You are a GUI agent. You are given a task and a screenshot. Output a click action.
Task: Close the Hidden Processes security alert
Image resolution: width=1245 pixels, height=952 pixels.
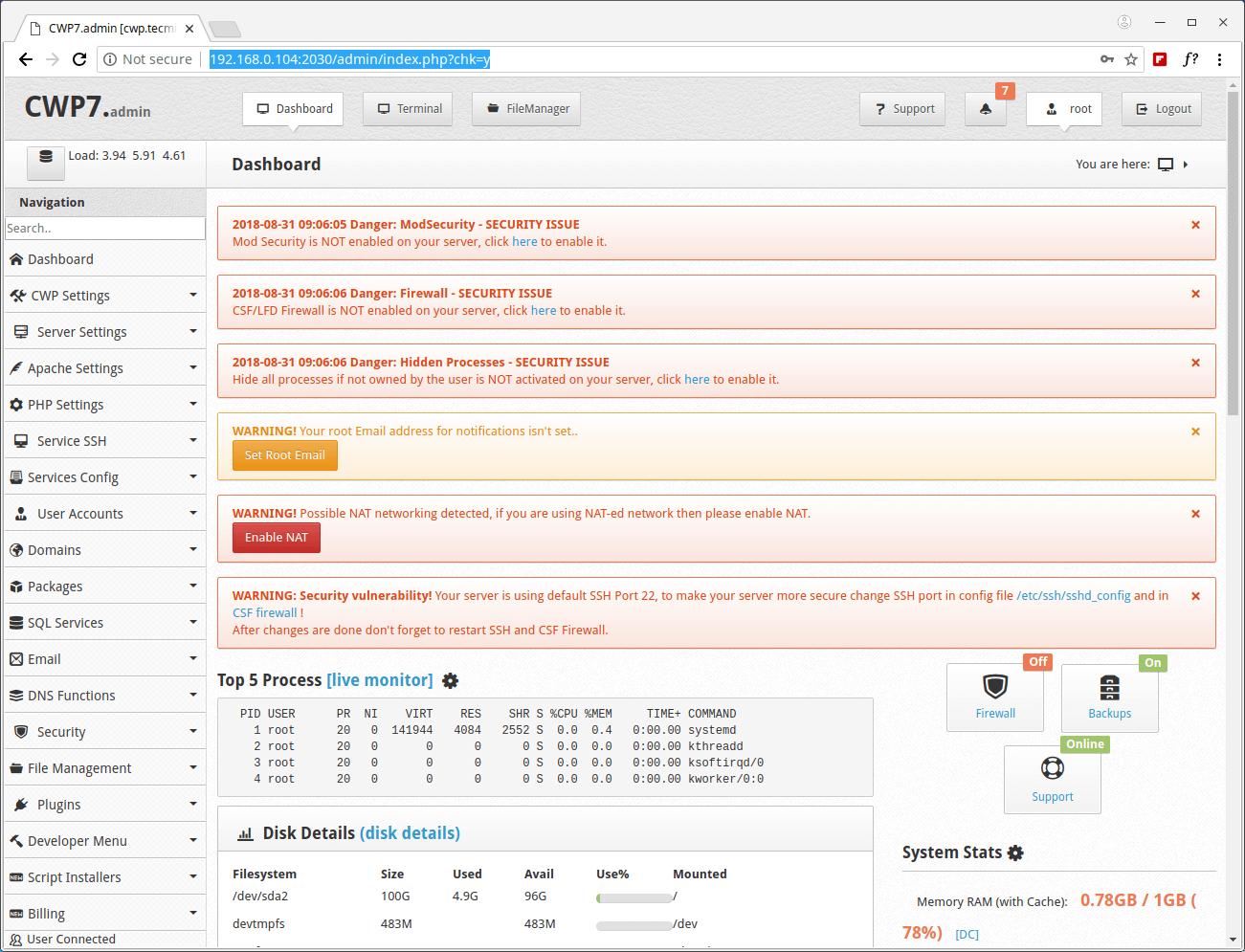tap(1195, 363)
